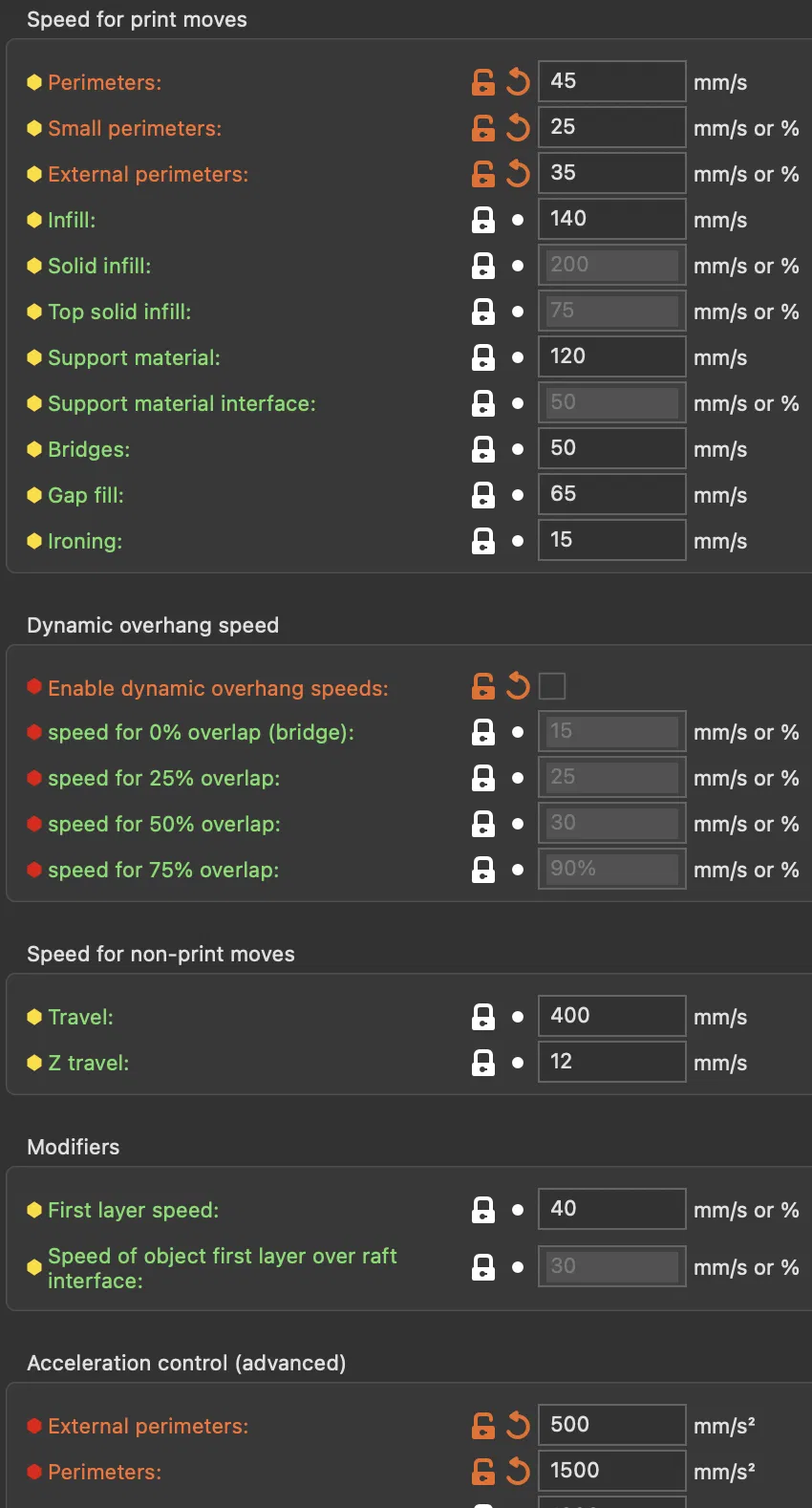Reset Enable dynamic overhang speeds setting
This screenshot has height=1508, width=812.
[x=518, y=686]
